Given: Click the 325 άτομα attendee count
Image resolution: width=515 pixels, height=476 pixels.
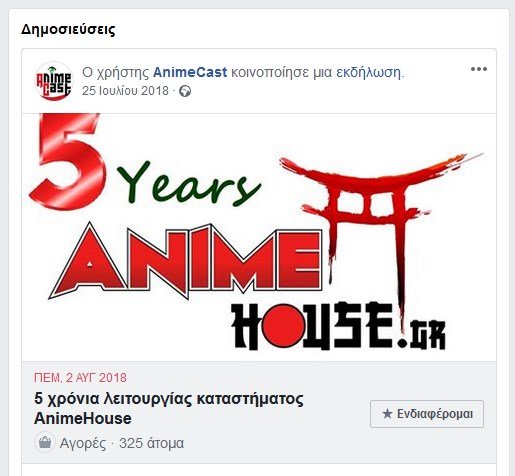Looking at the screenshot, I should [151, 443].
